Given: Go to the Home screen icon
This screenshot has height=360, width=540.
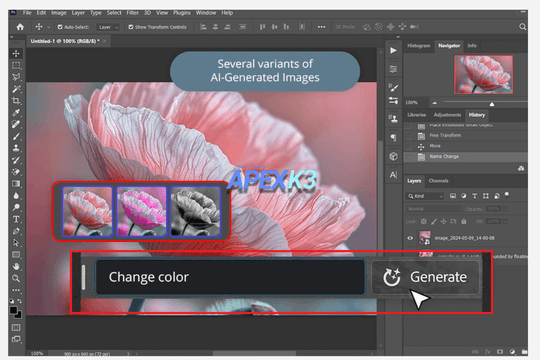Looking at the screenshot, I should point(20,27).
